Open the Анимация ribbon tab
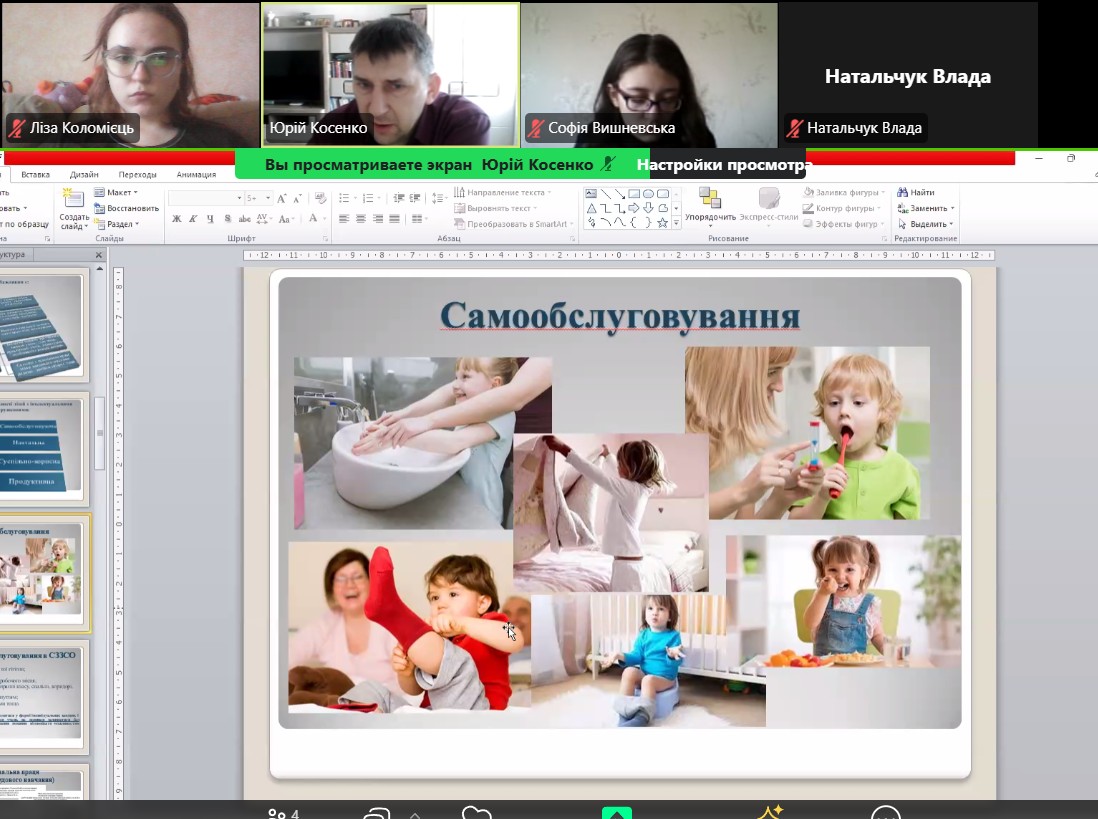 (196, 174)
